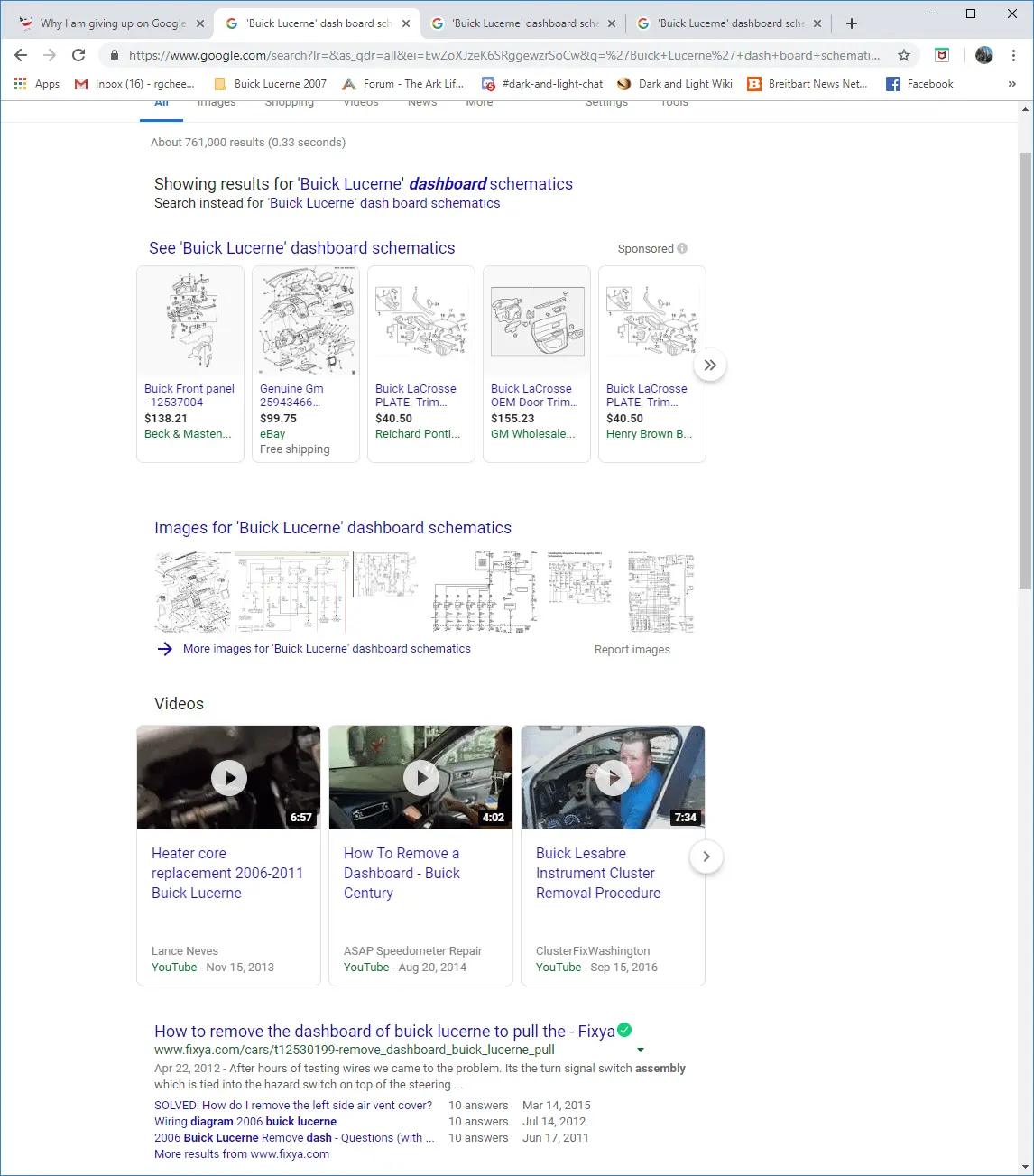Open the dropdown arrow beside the Fixya URL

tap(641, 1050)
